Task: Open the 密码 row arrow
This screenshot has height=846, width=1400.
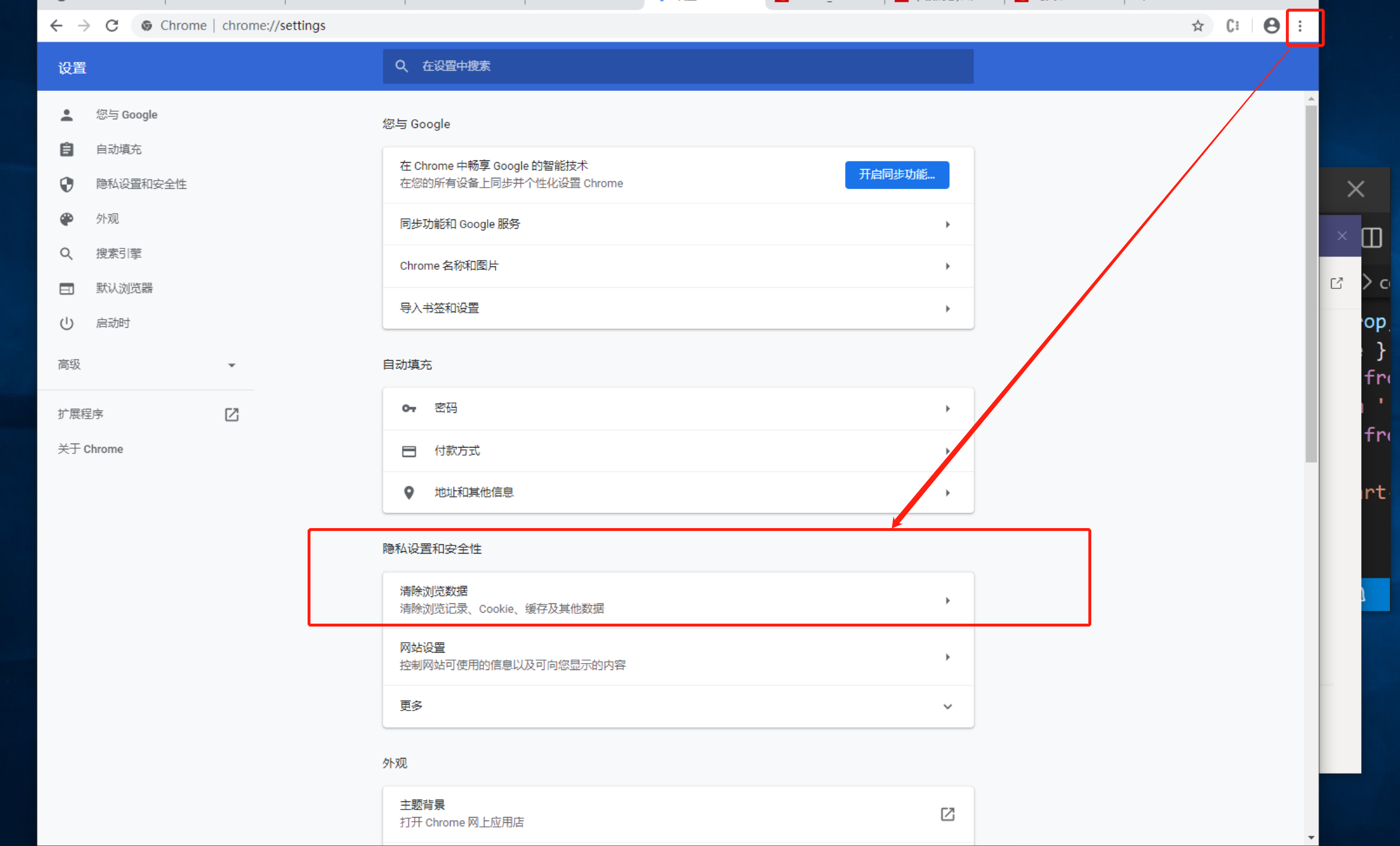Action: [x=948, y=408]
